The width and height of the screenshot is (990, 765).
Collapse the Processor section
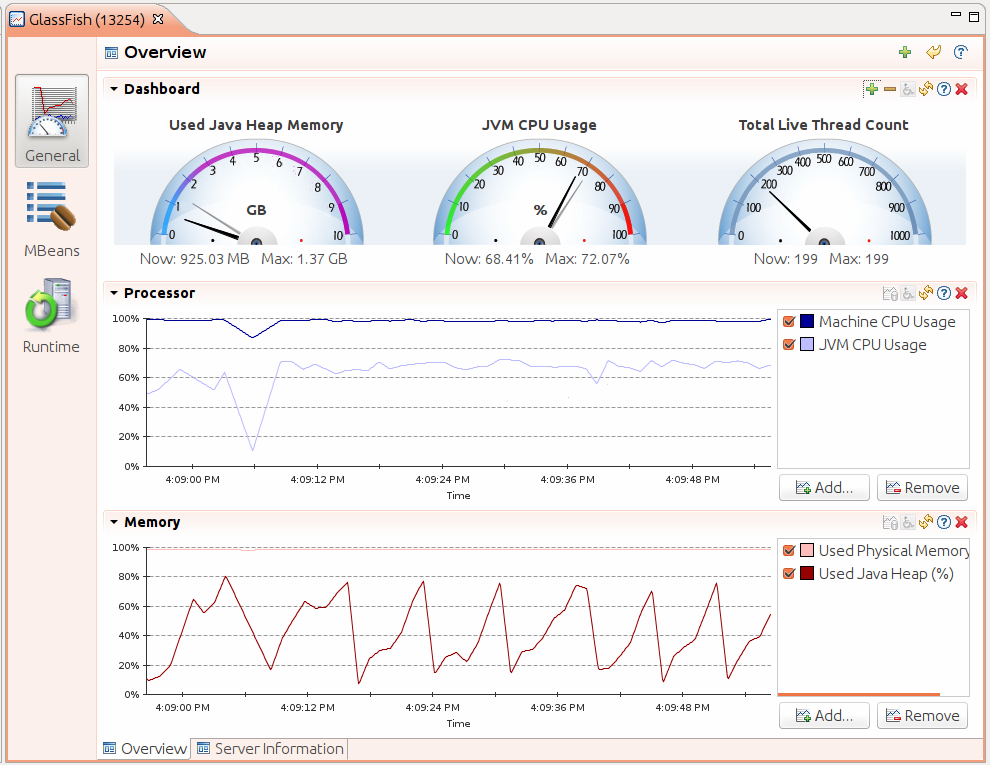[114, 293]
